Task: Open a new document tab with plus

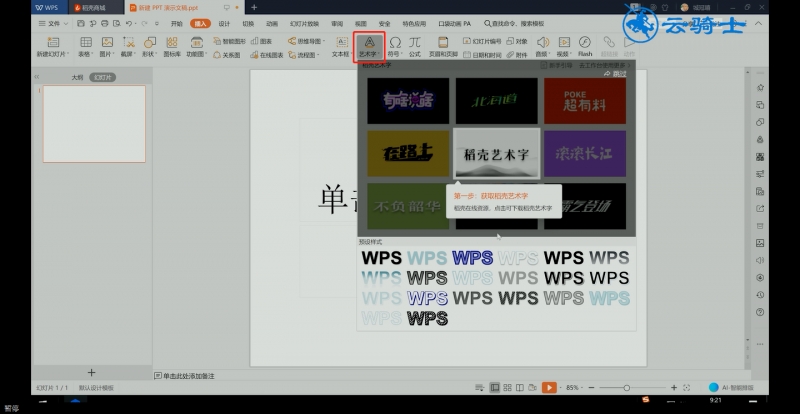Action: tap(254, 7)
